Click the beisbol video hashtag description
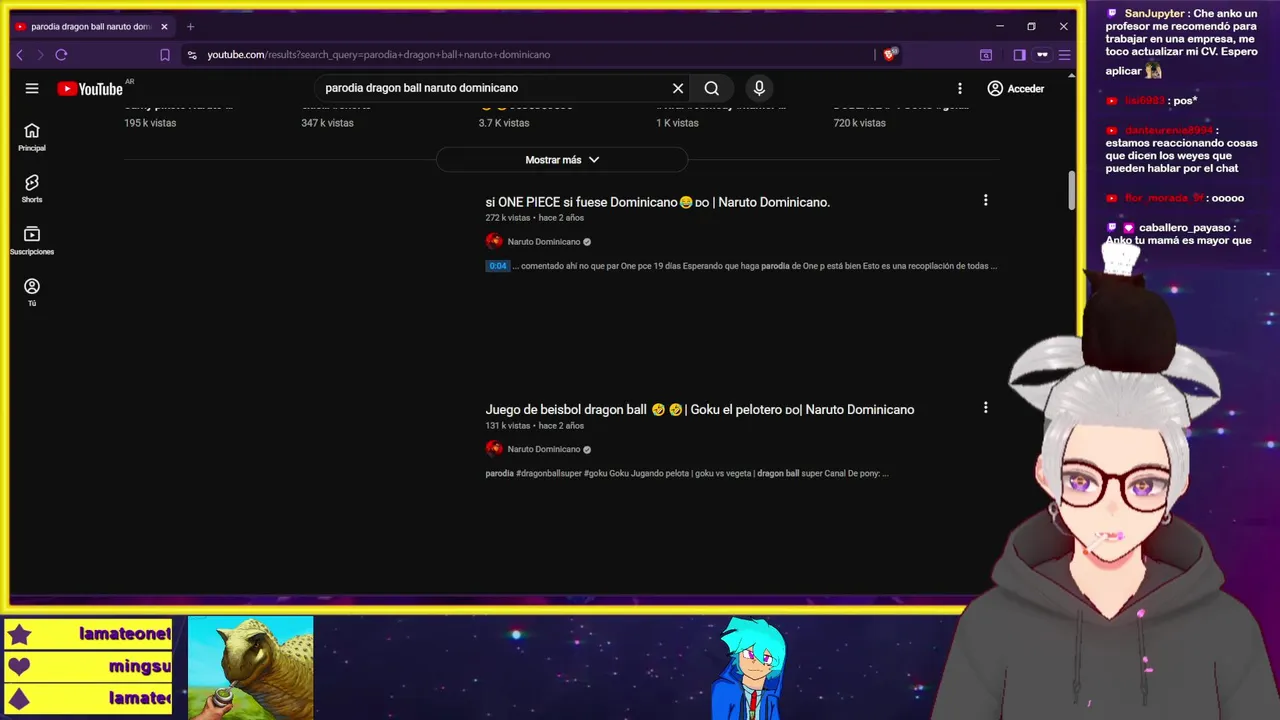This screenshot has width=1280, height=720. [687, 473]
